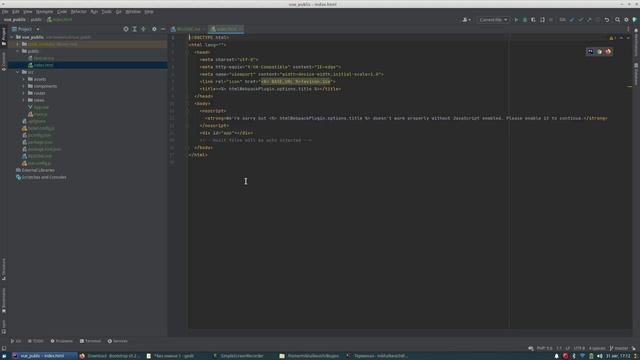Click UTF-8 encoding in status bar
640x360 pixels.
pos(579,348)
